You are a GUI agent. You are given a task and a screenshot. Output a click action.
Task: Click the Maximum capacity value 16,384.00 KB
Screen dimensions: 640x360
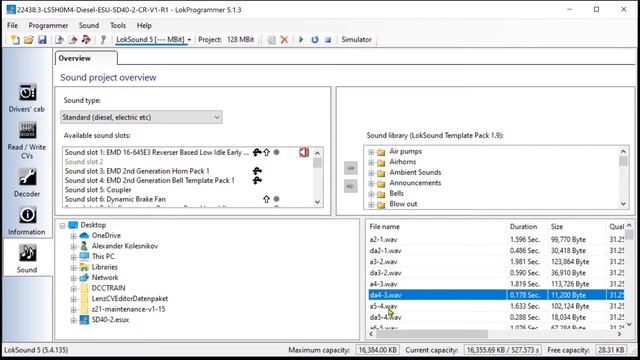[x=378, y=350]
